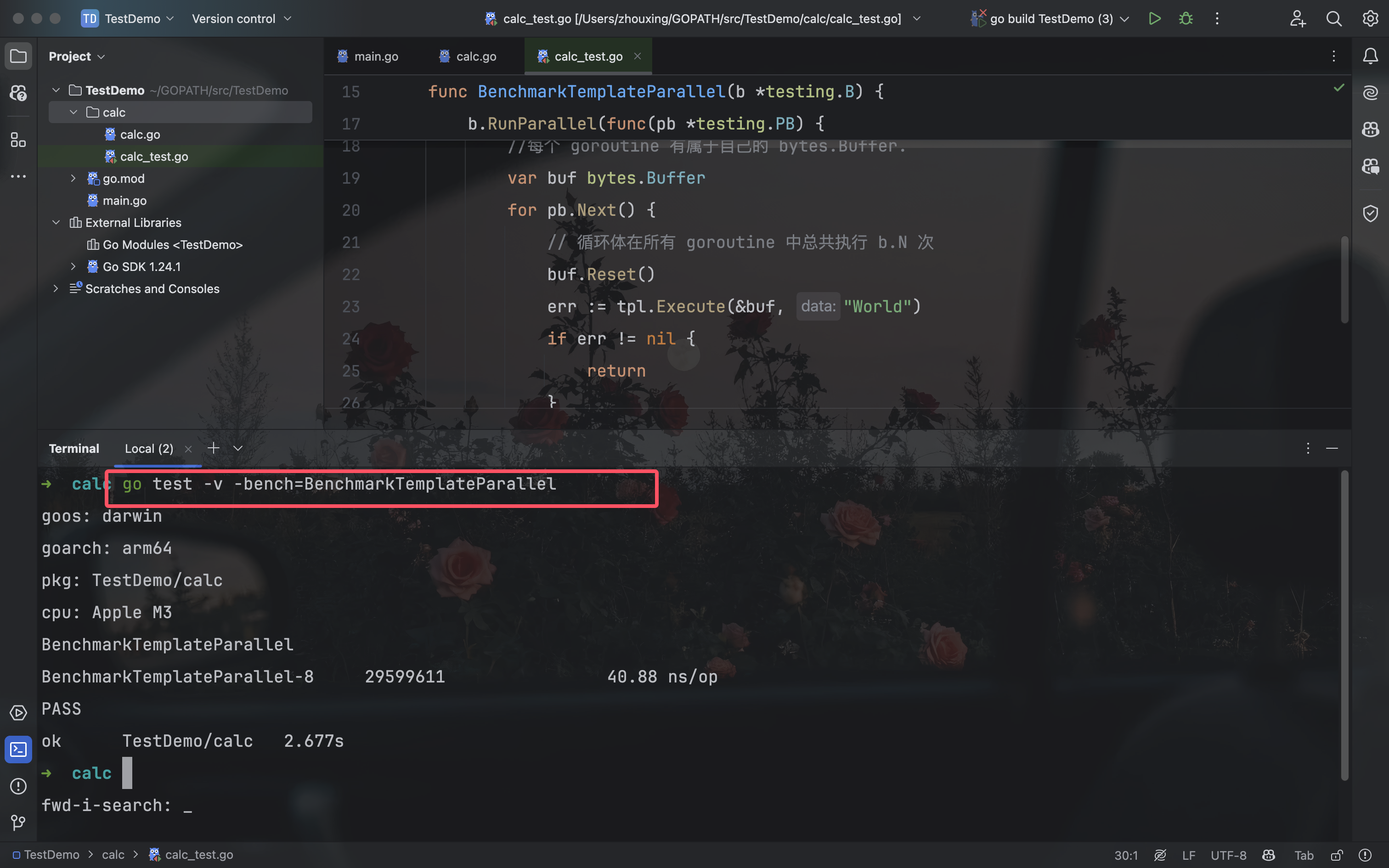Open Services run tool window icon
This screenshot has height=868, width=1389.
coord(18,712)
